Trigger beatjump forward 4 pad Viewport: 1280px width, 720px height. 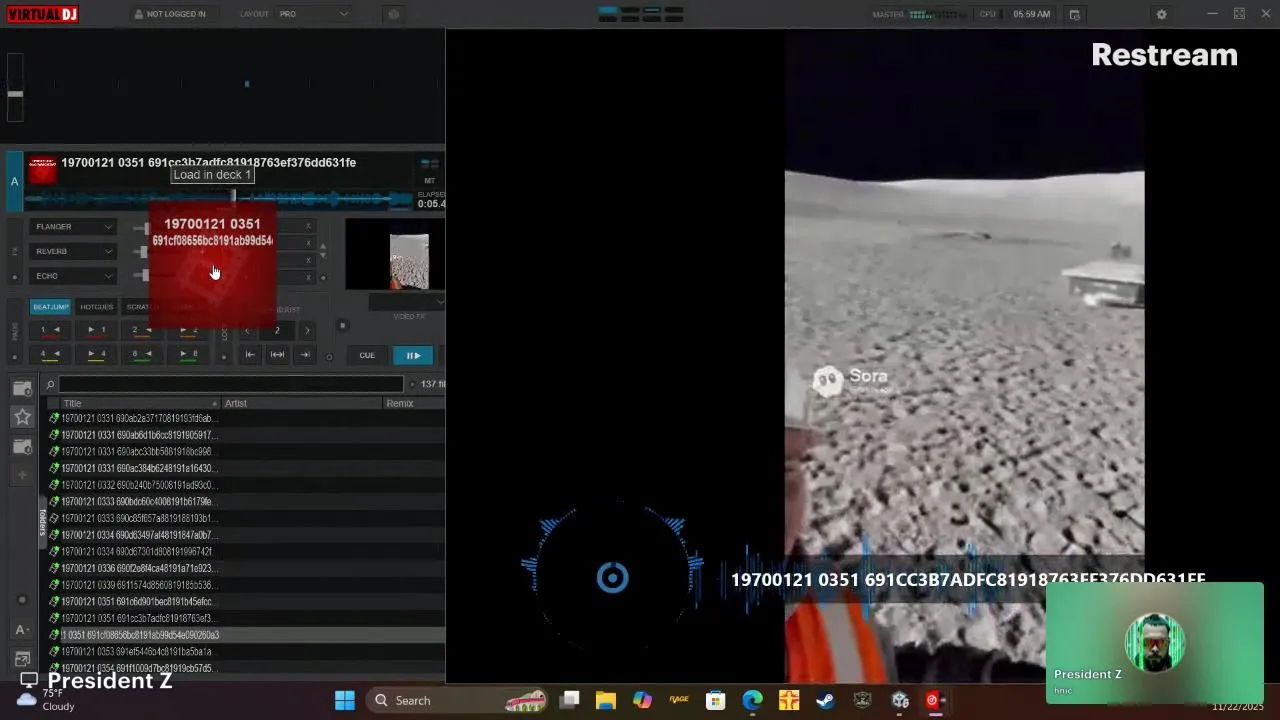(x=96, y=354)
